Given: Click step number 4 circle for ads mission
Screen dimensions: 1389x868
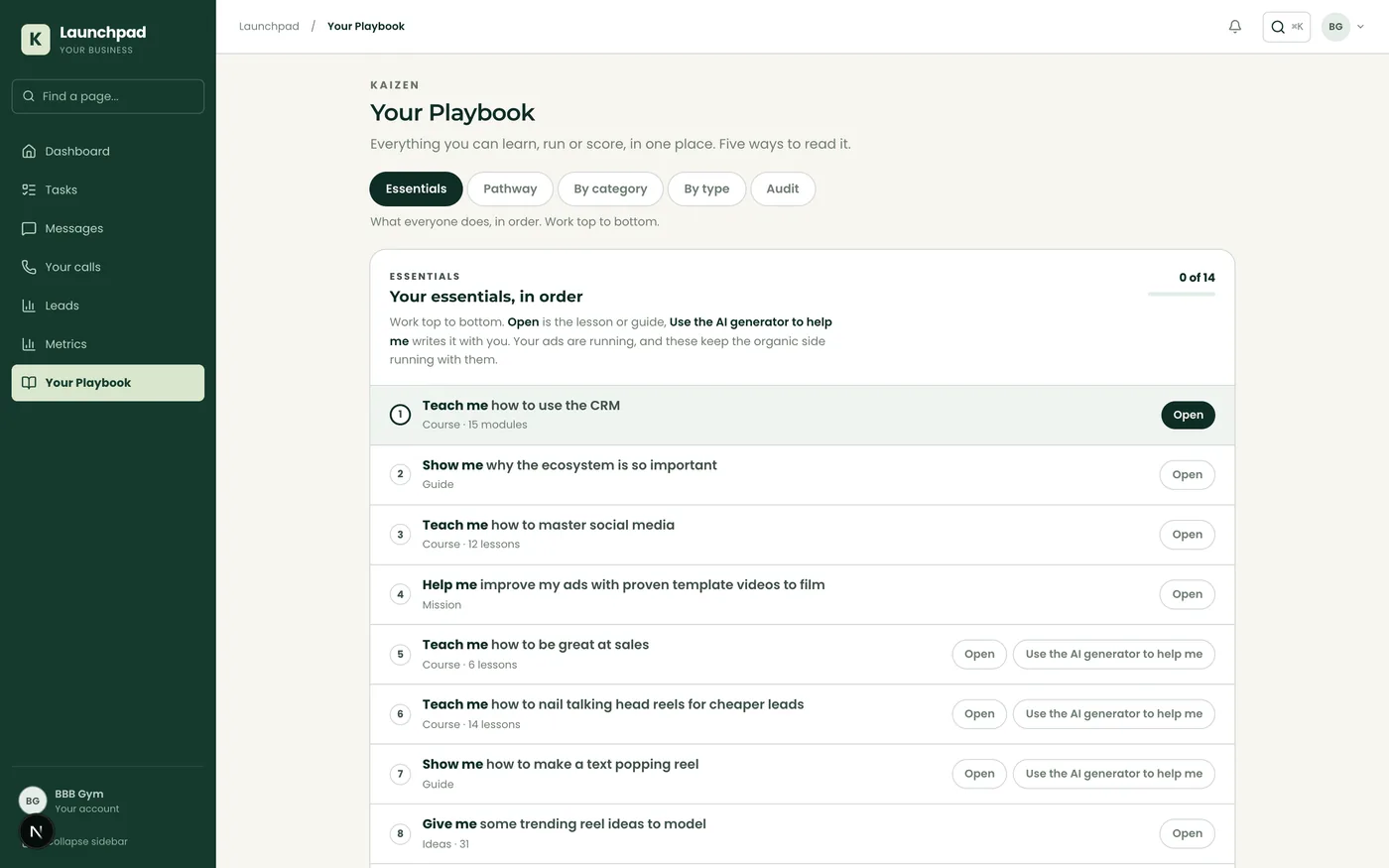Looking at the screenshot, I should tap(400, 594).
